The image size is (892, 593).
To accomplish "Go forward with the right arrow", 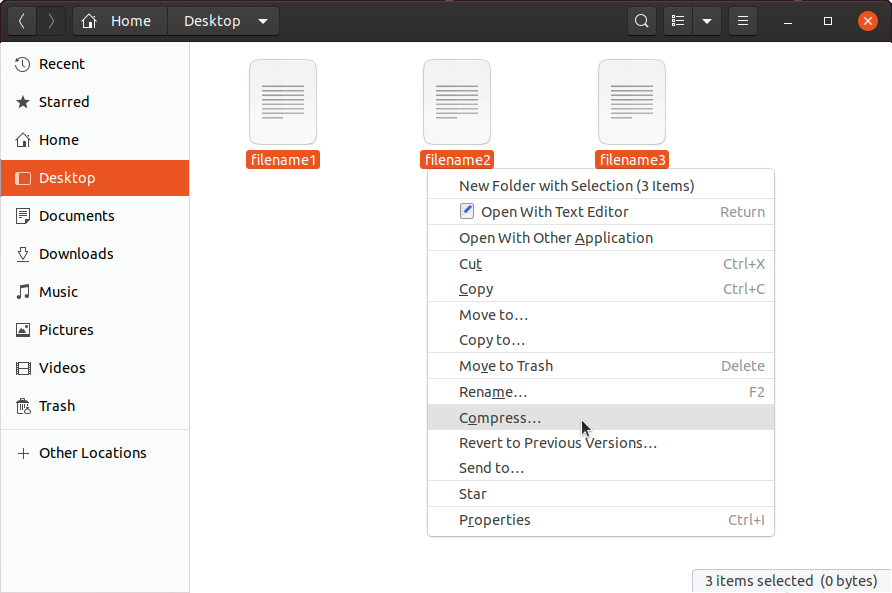I will click(x=51, y=21).
